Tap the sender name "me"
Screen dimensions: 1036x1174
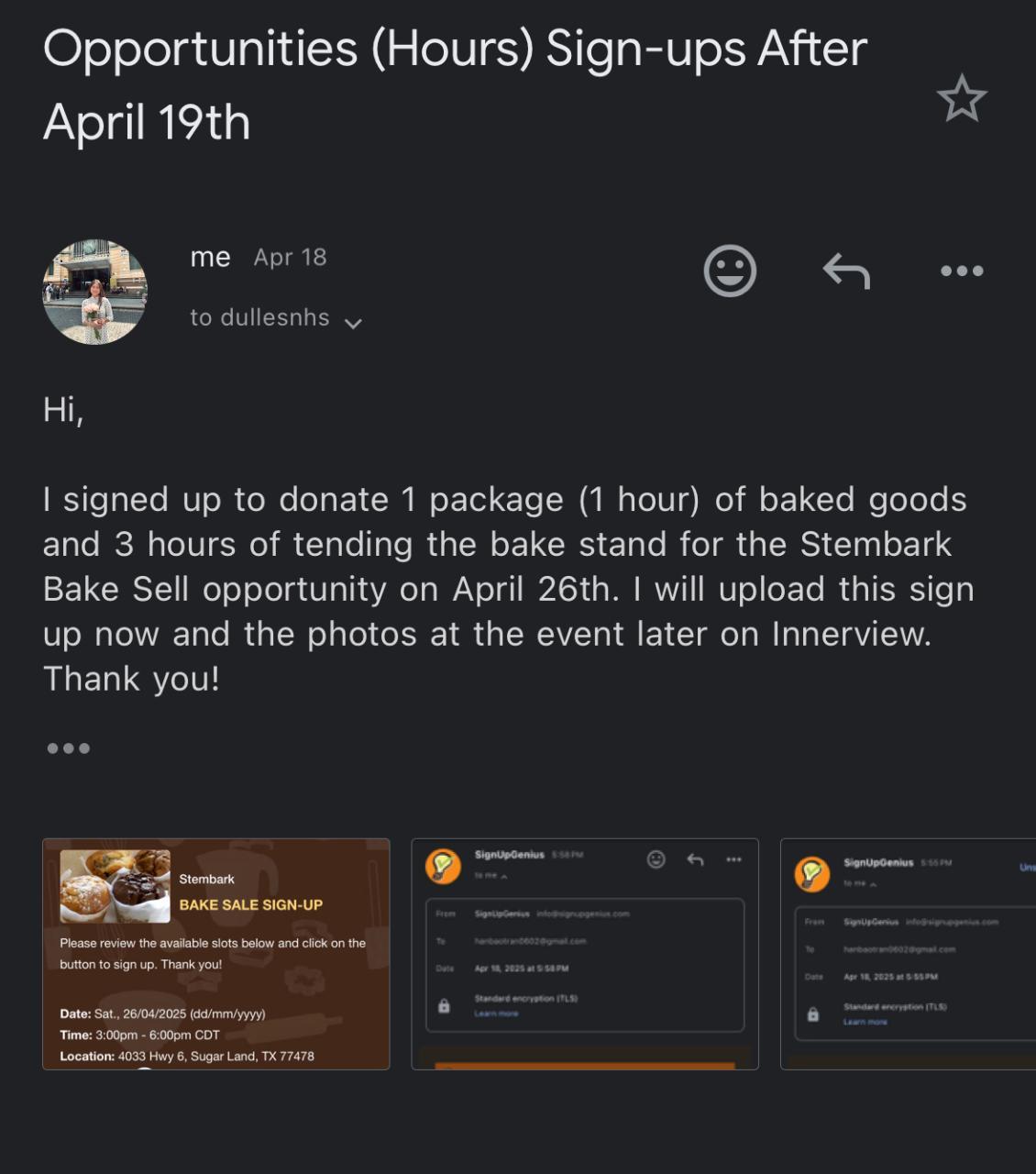(210, 258)
